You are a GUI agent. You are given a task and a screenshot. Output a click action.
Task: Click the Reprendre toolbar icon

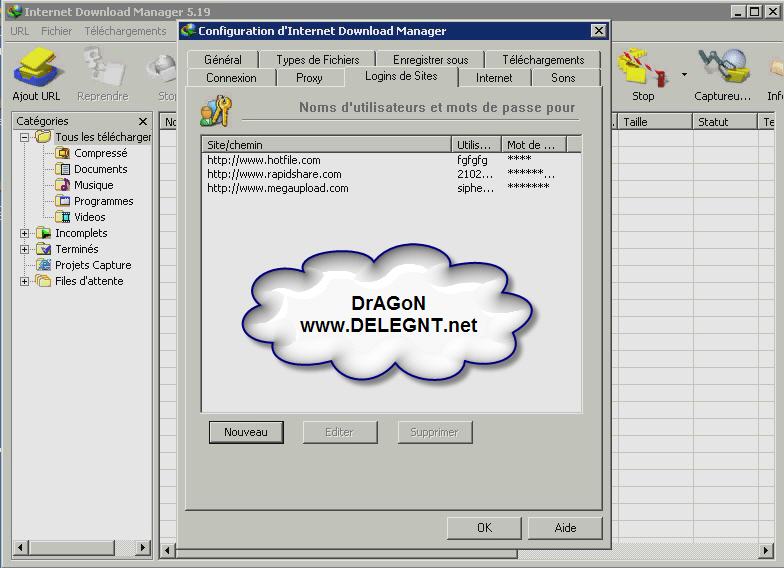(103, 68)
